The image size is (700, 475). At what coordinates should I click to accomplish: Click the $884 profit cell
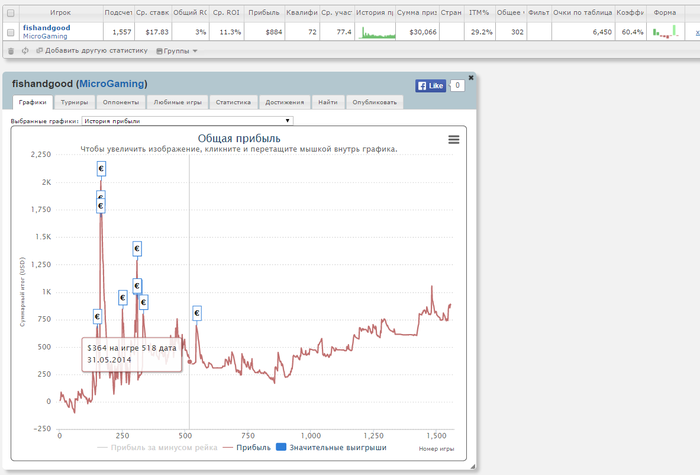[264, 32]
